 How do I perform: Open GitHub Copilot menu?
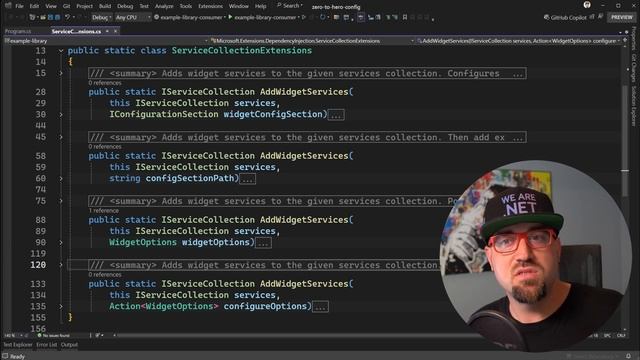(x=565, y=17)
